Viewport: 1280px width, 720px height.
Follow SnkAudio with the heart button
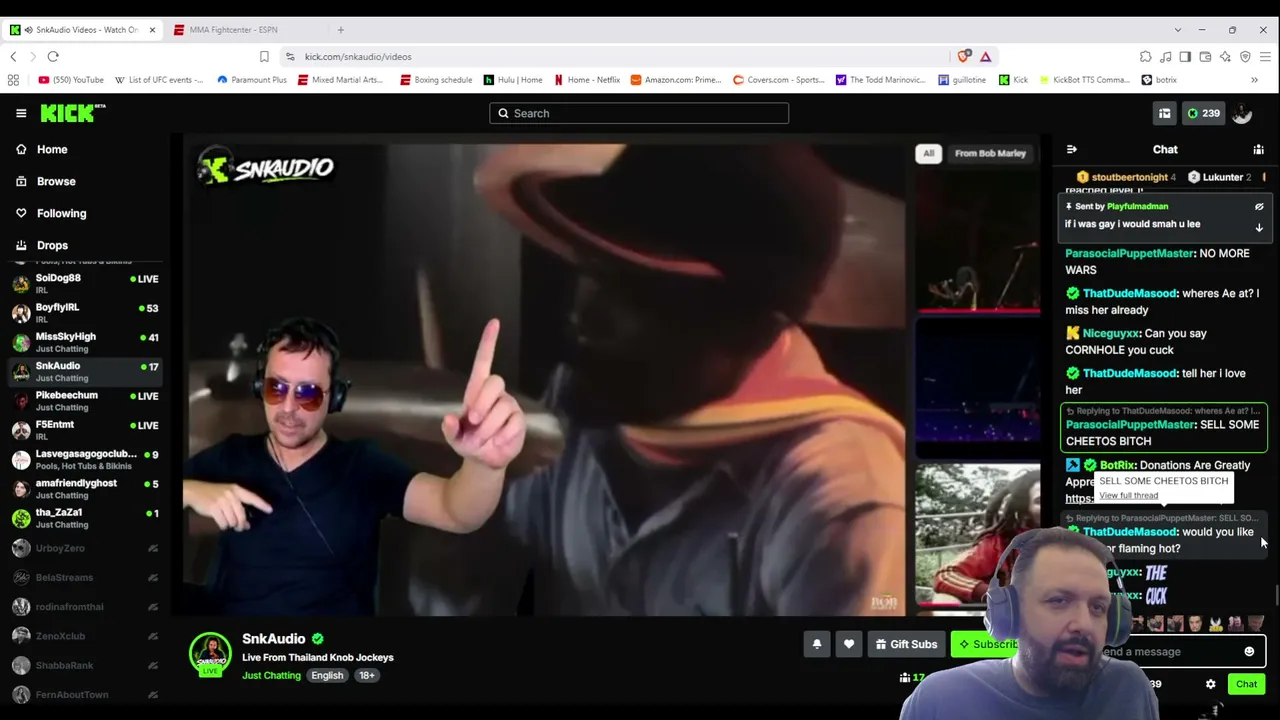[x=849, y=644]
